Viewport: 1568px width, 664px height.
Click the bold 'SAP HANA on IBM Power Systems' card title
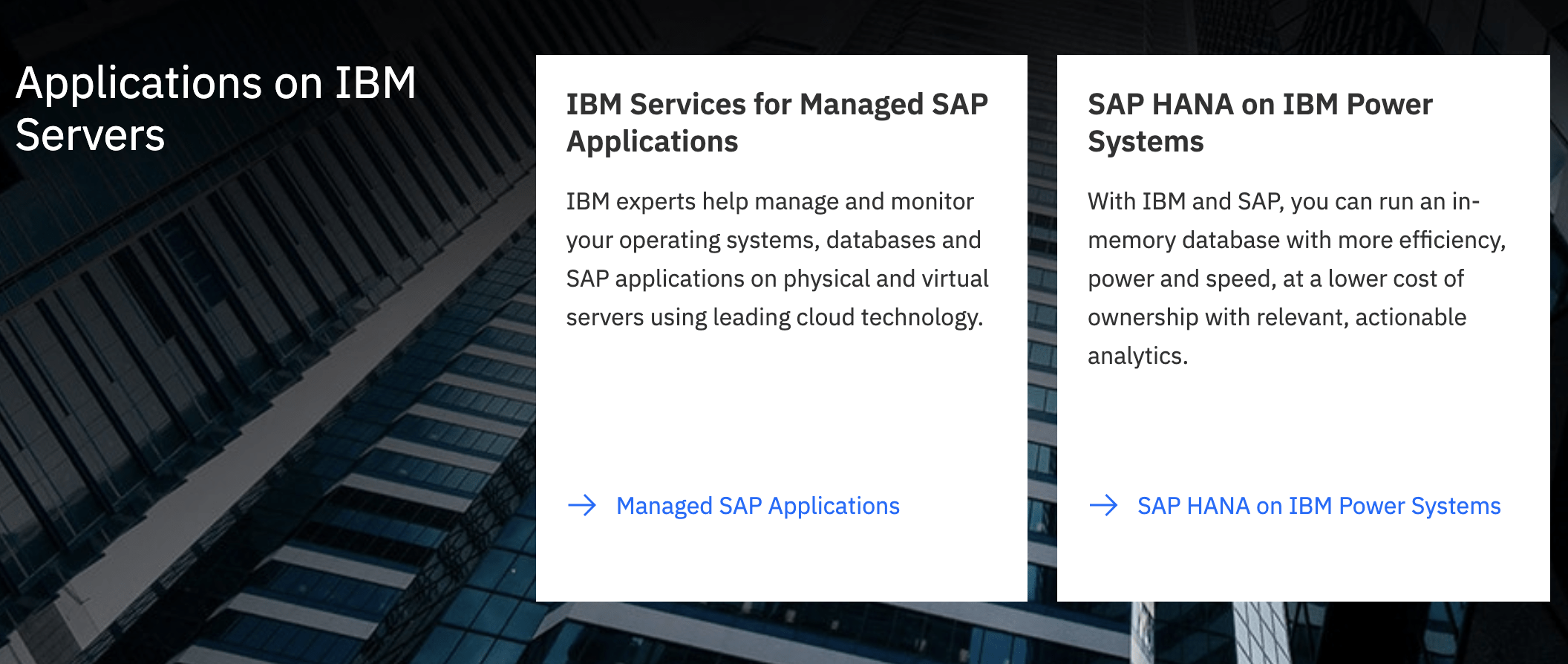(1259, 123)
